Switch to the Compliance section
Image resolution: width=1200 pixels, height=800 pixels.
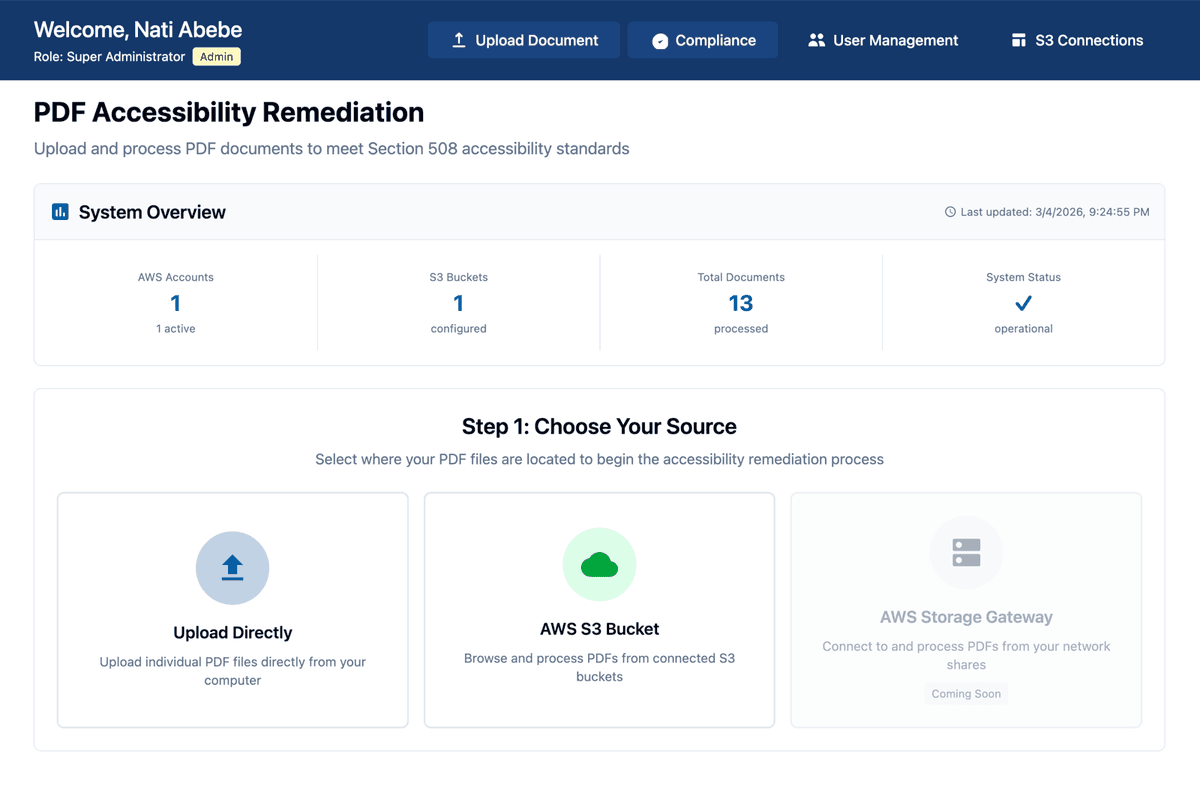pos(702,40)
